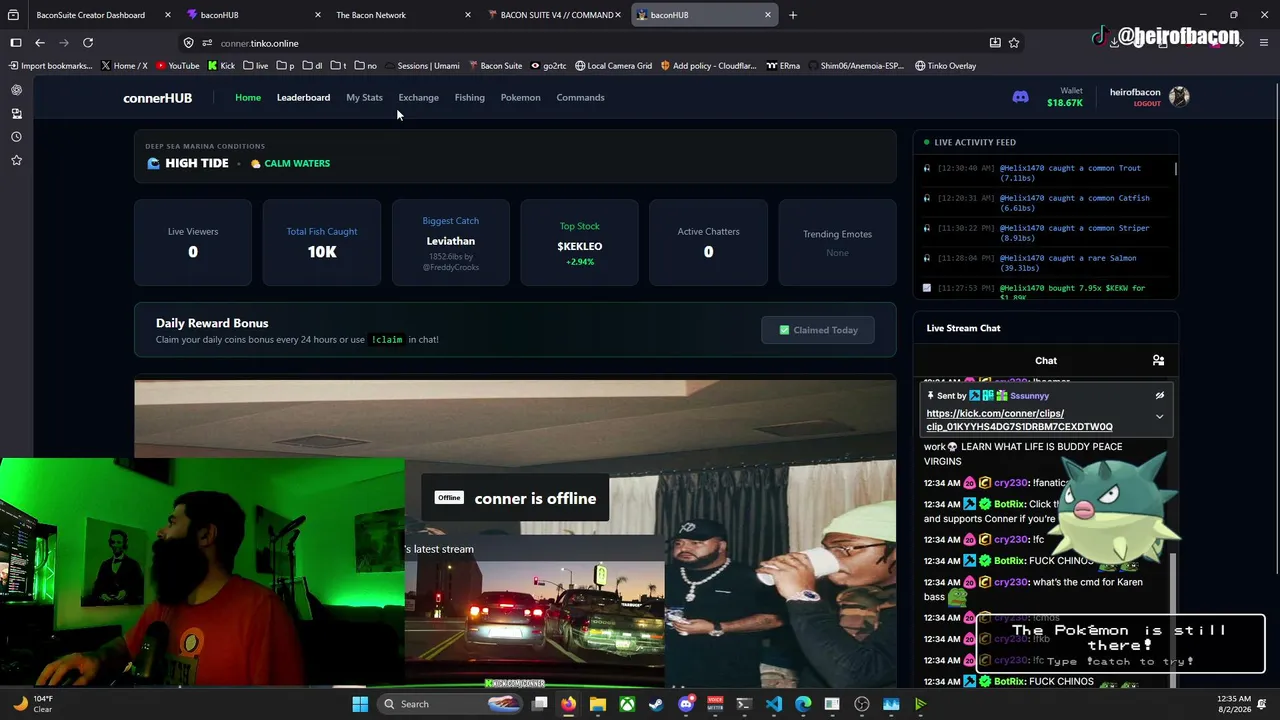
Task: Open Discord from the taskbar
Action: click(x=686, y=704)
